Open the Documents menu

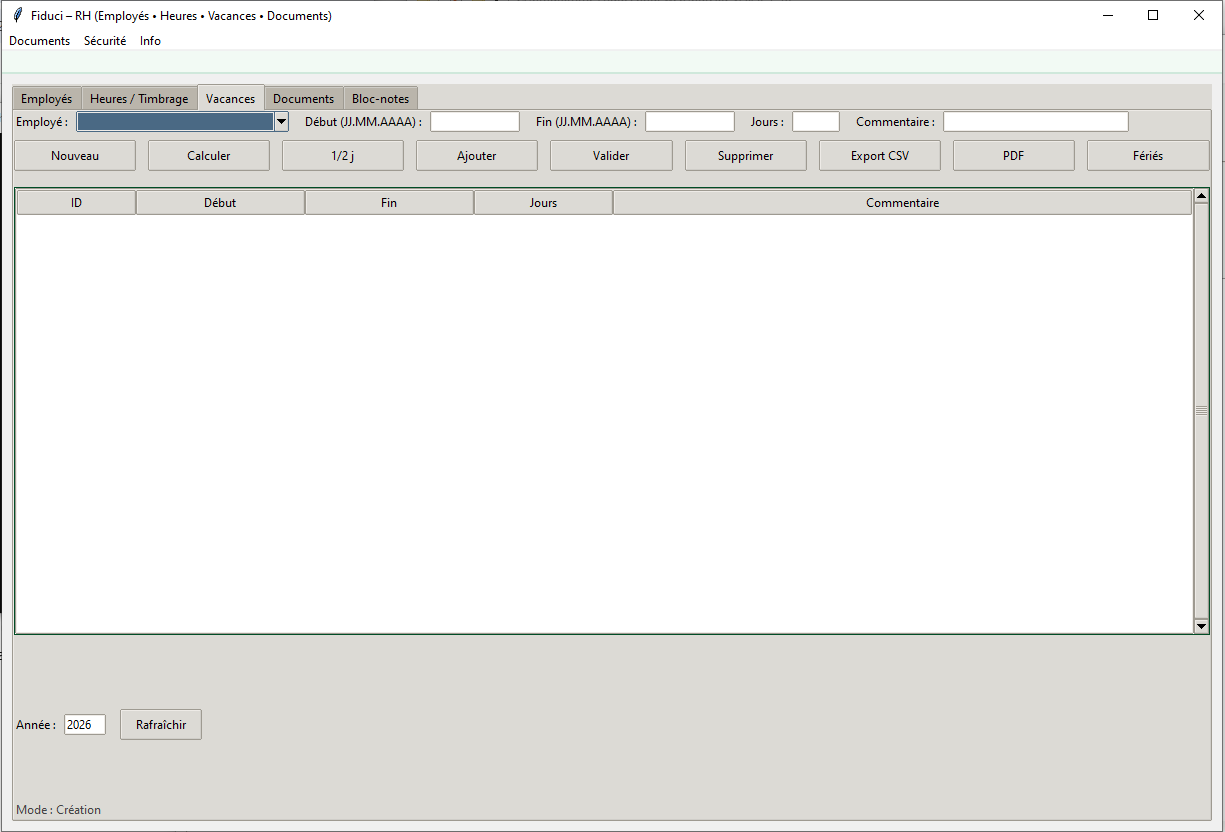coord(39,40)
